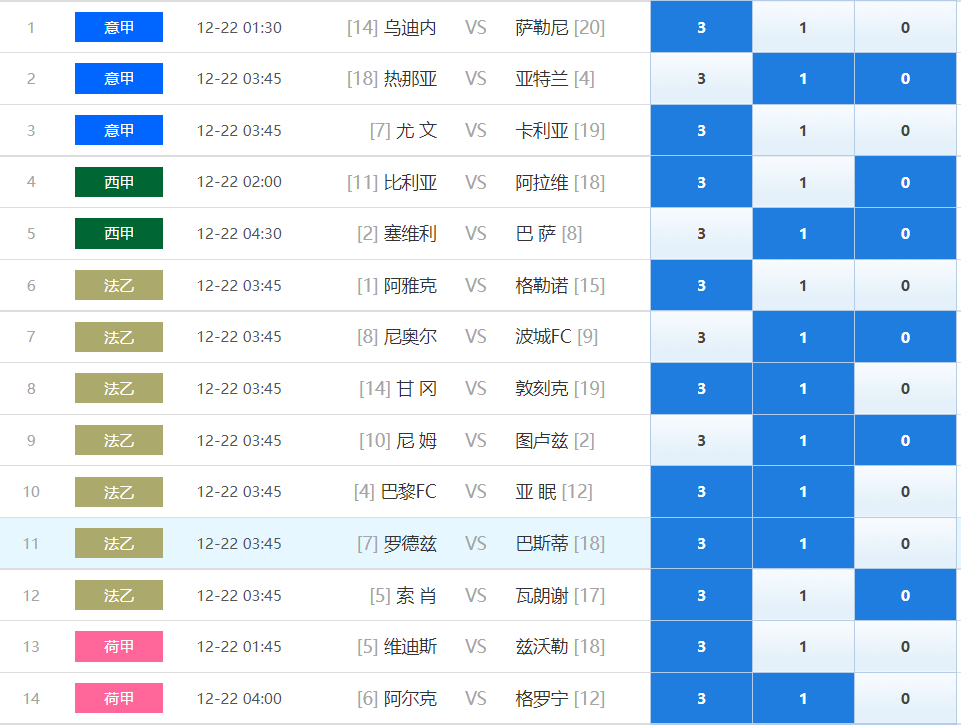The image size is (961, 727).
Task: Click VS between 甘冈 and 敦刻克
Action: pos(476,389)
